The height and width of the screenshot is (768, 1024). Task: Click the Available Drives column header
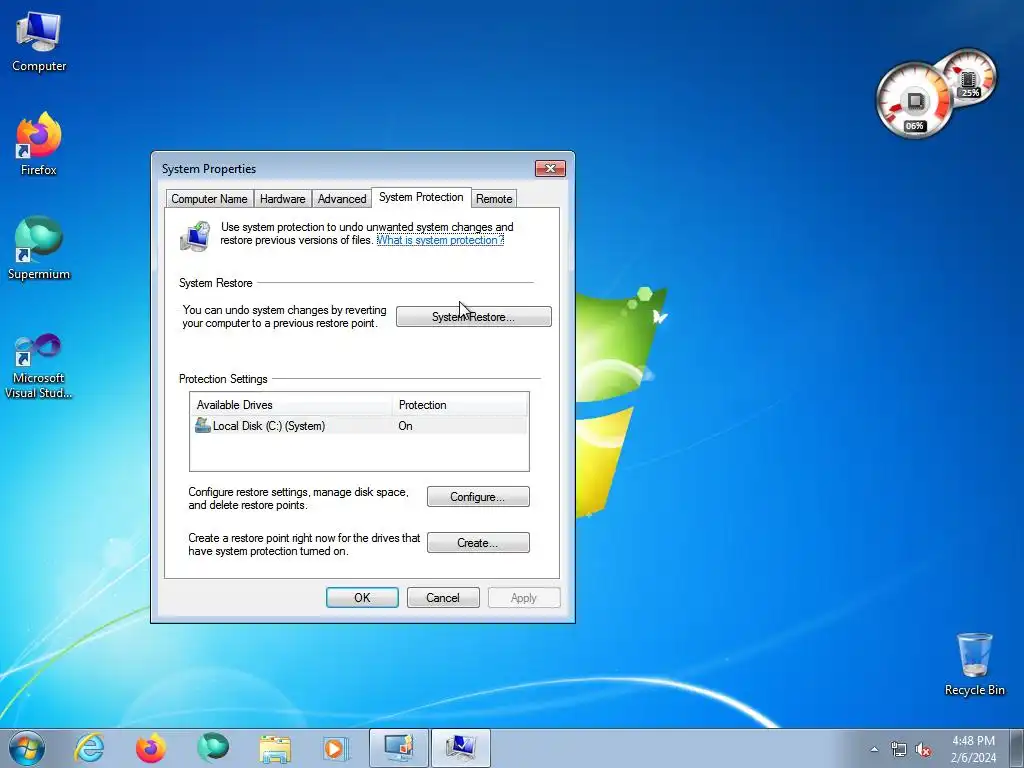tap(291, 405)
